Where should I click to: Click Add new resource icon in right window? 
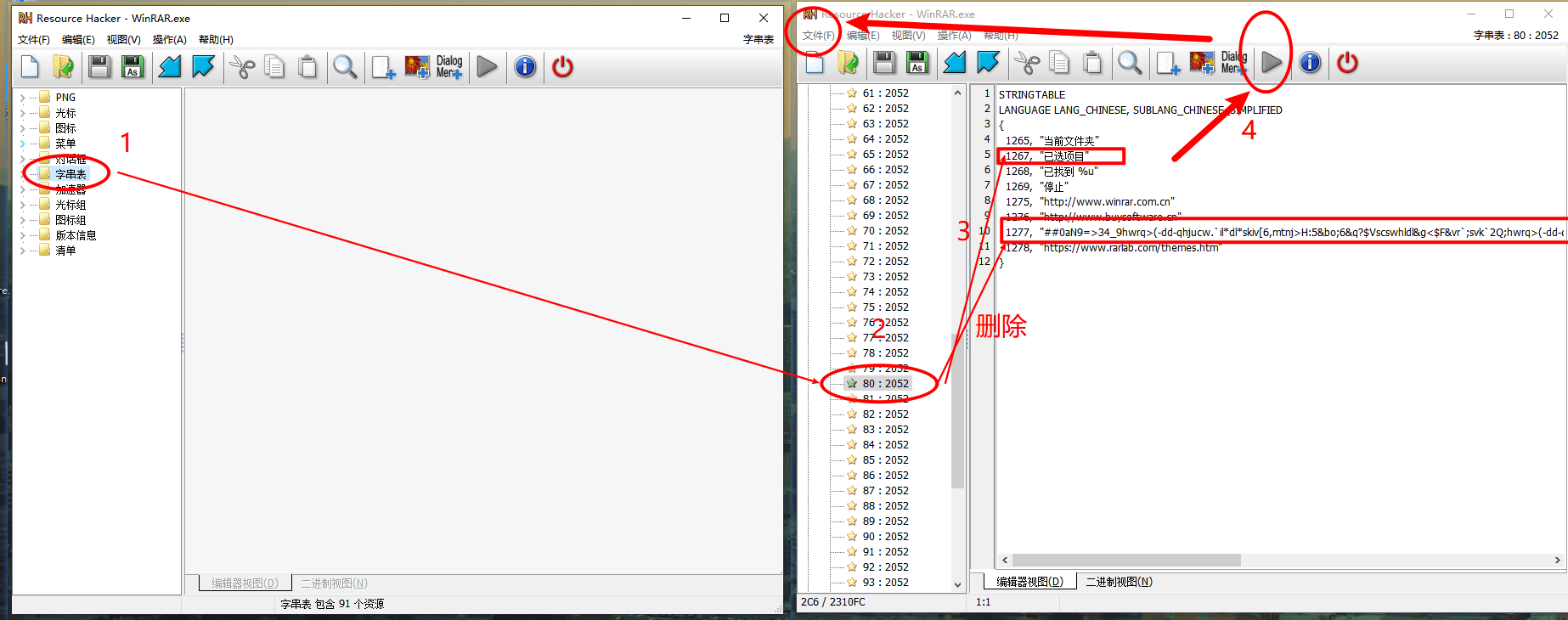1168,62
